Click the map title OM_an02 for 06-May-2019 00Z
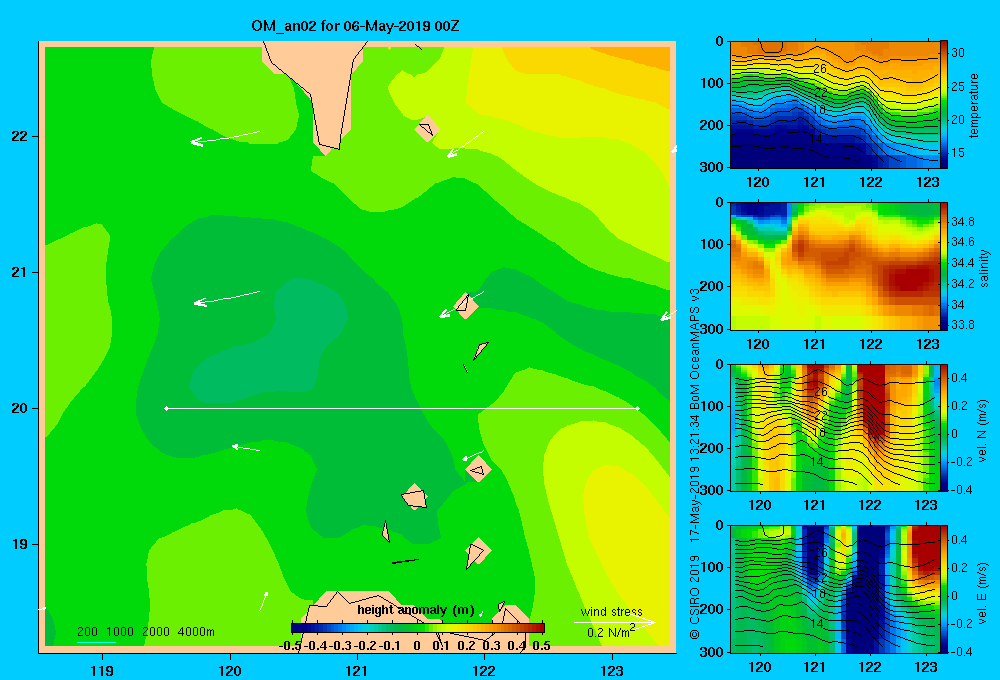This screenshot has width=1000, height=680. tap(355, 26)
